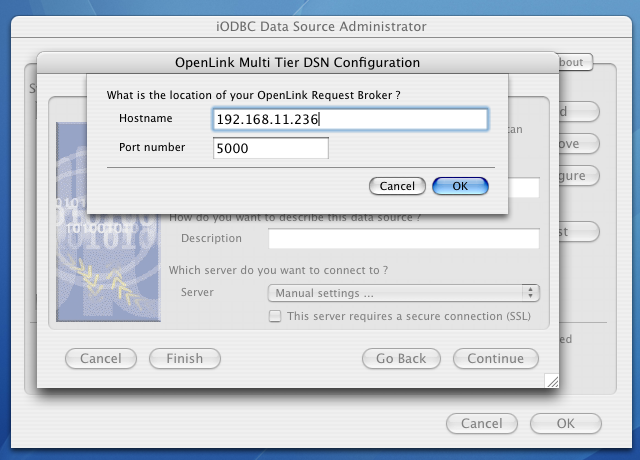This screenshot has width=640, height=460.
Task: Click the Hostname input field
Action: click(350, 119)
